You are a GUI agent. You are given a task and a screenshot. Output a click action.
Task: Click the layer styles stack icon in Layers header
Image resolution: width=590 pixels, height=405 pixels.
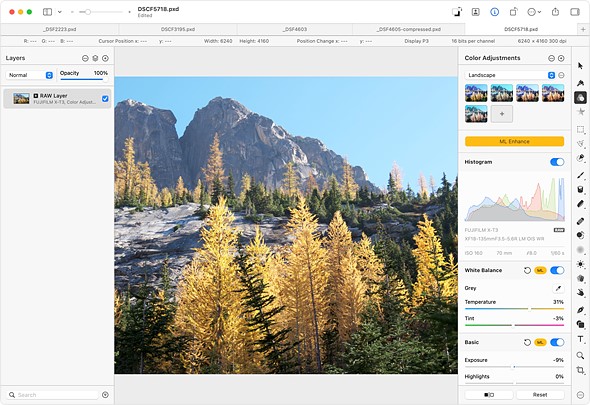[x=95, y=58]
